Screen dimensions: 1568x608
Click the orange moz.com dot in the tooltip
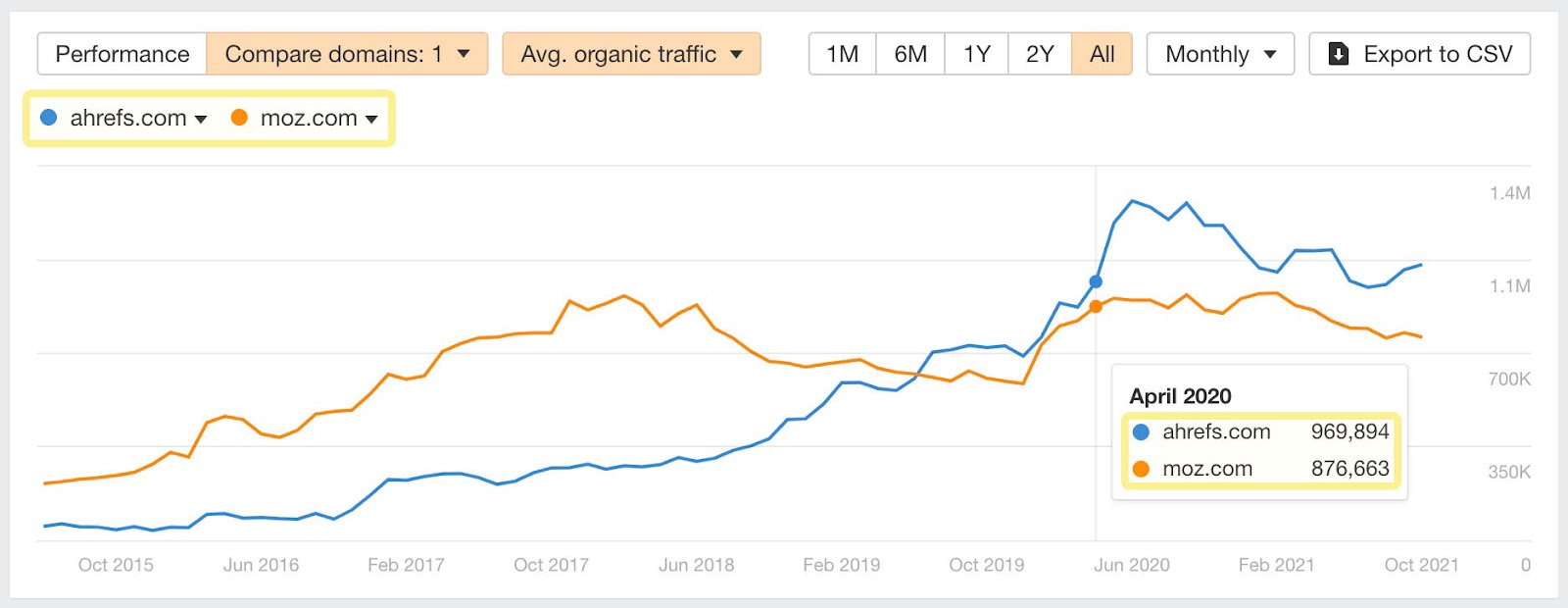tap(1140, 469)
